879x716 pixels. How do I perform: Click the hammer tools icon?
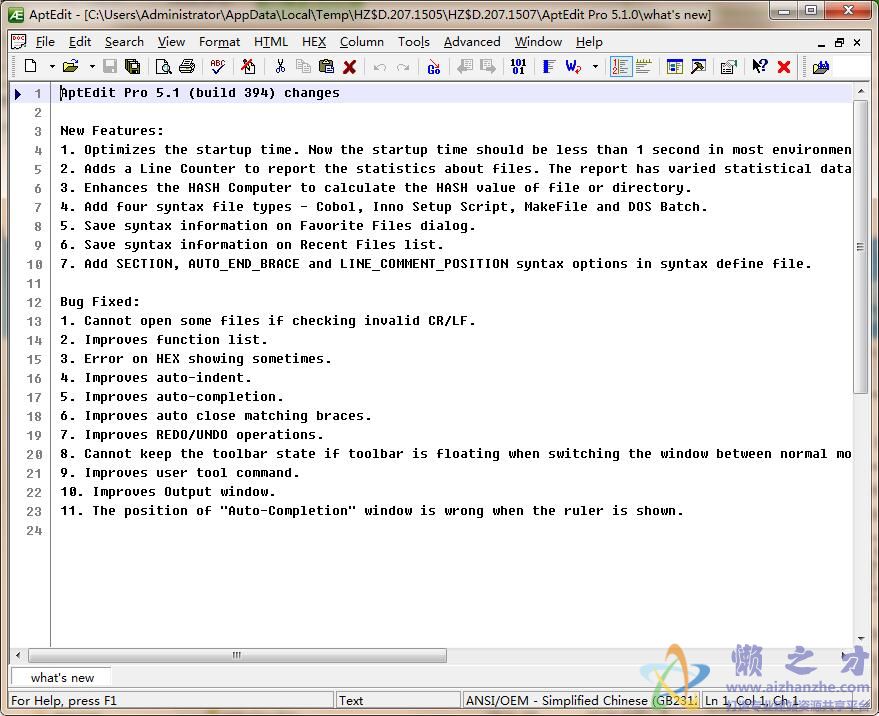698,67
